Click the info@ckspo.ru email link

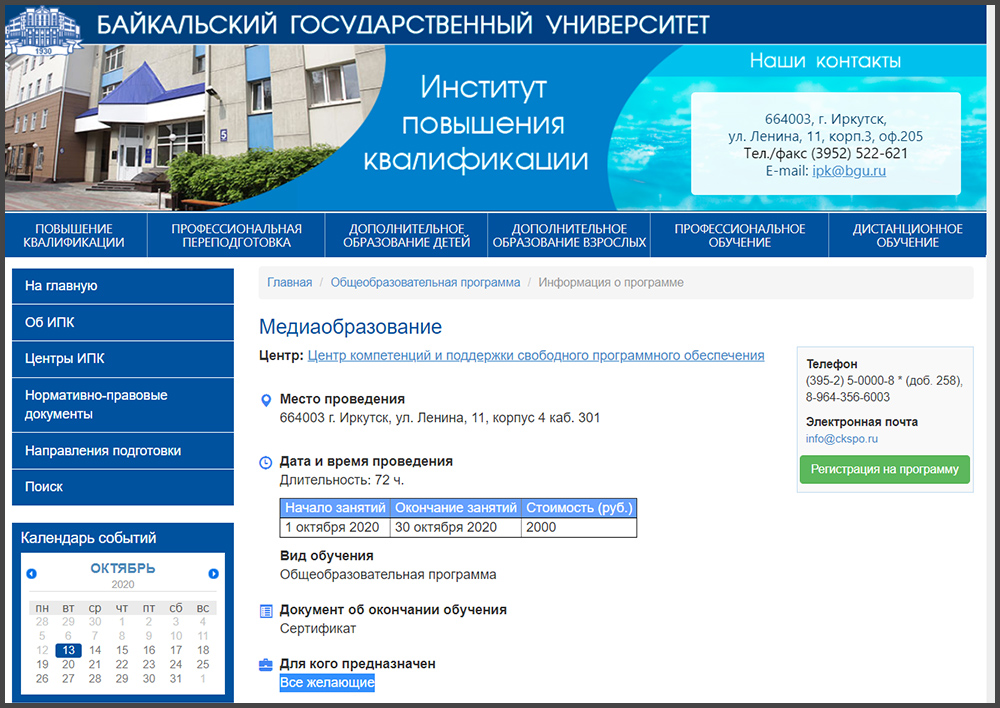(x=842, y=439)
